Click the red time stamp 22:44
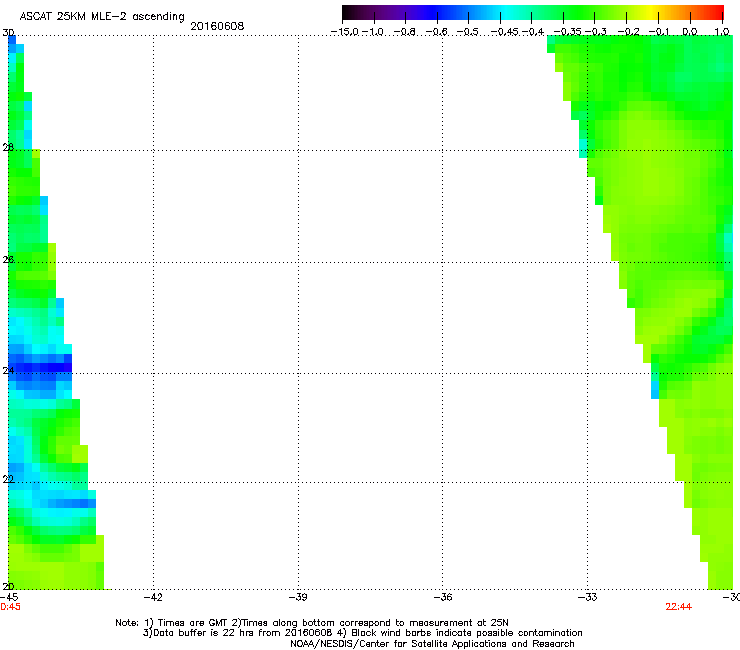 click(679, 607)
